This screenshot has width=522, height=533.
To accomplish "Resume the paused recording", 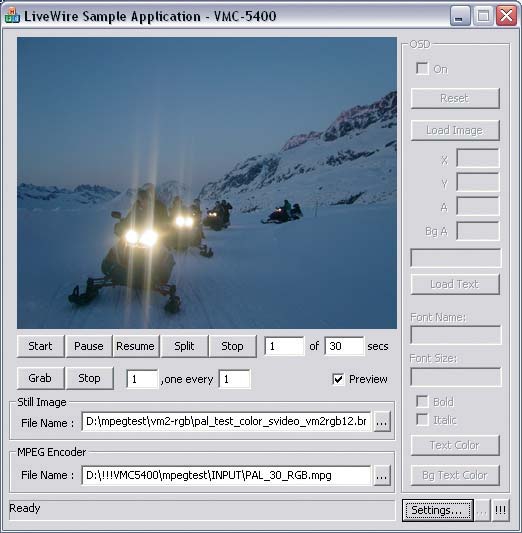I will [x=136, y=346].
